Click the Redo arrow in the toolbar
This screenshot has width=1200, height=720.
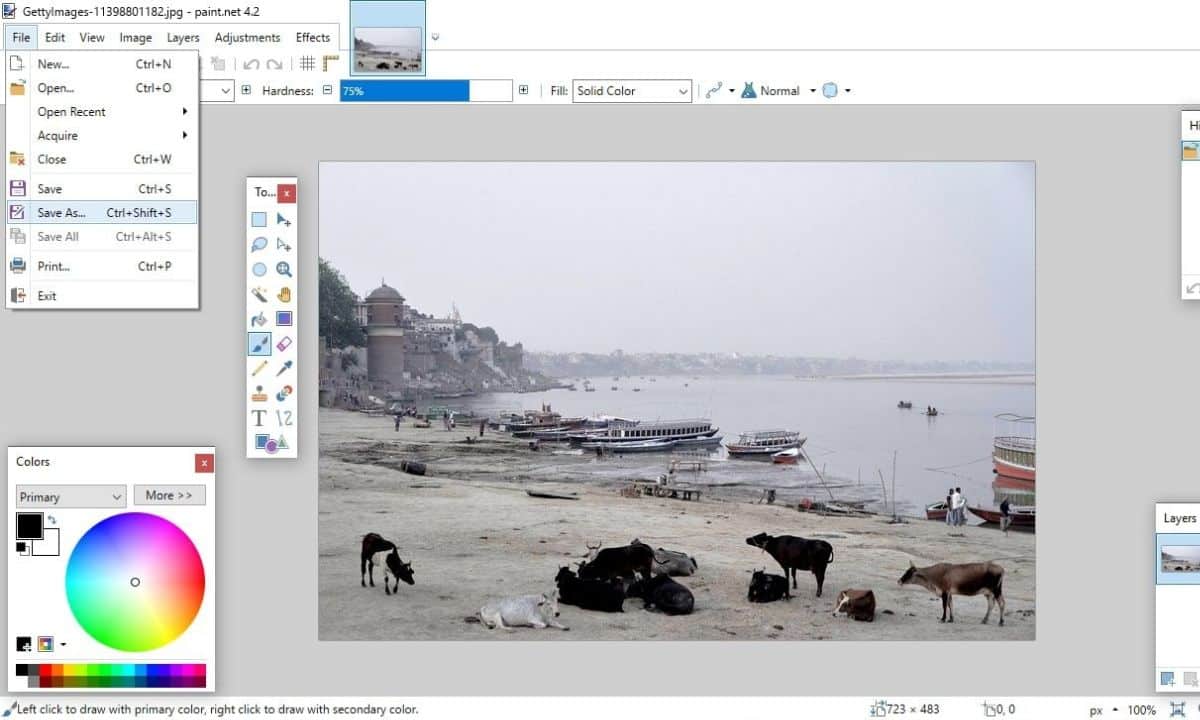(x=274, y=64)
